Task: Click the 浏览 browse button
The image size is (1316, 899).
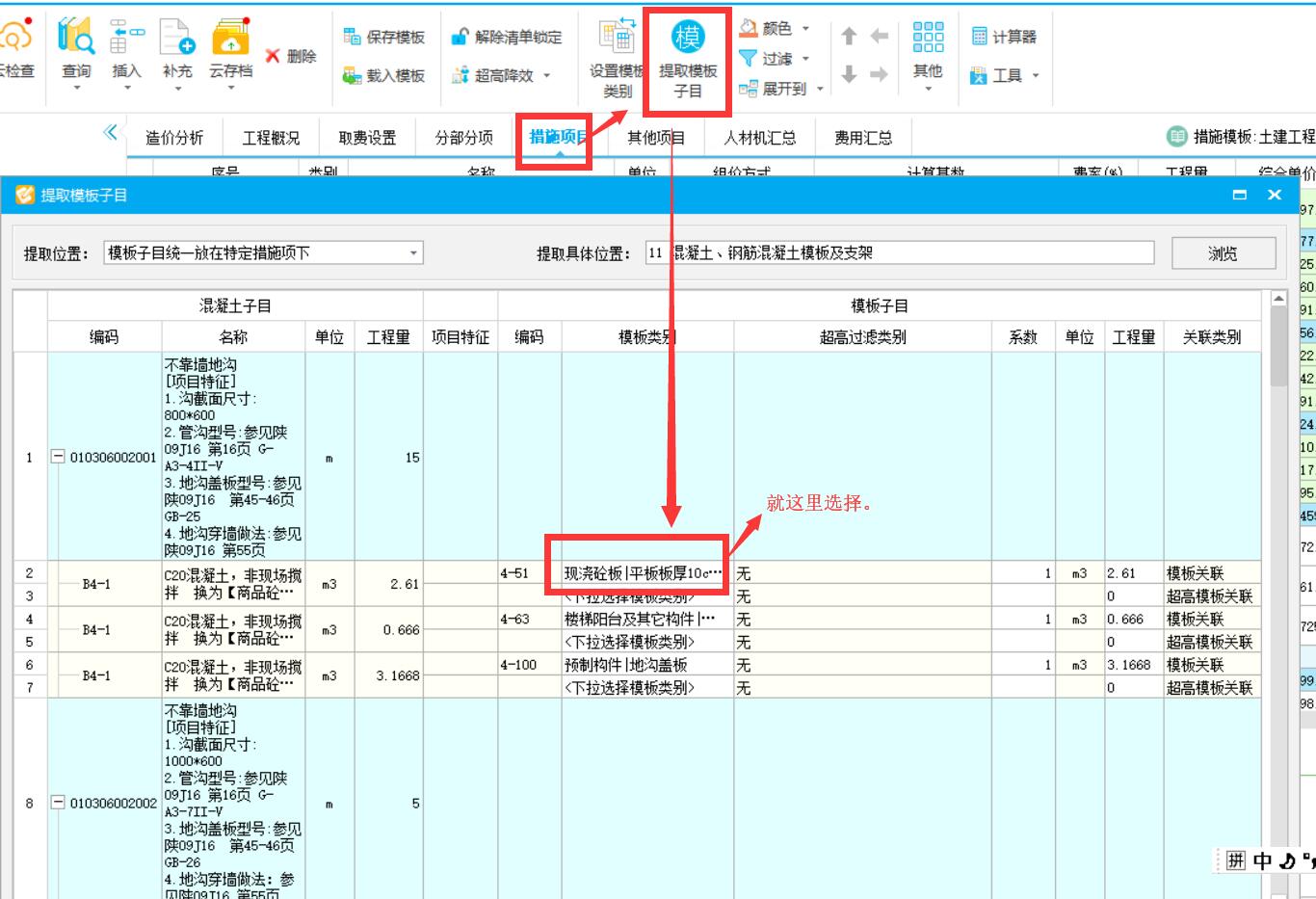Action: coord(1223,253)
